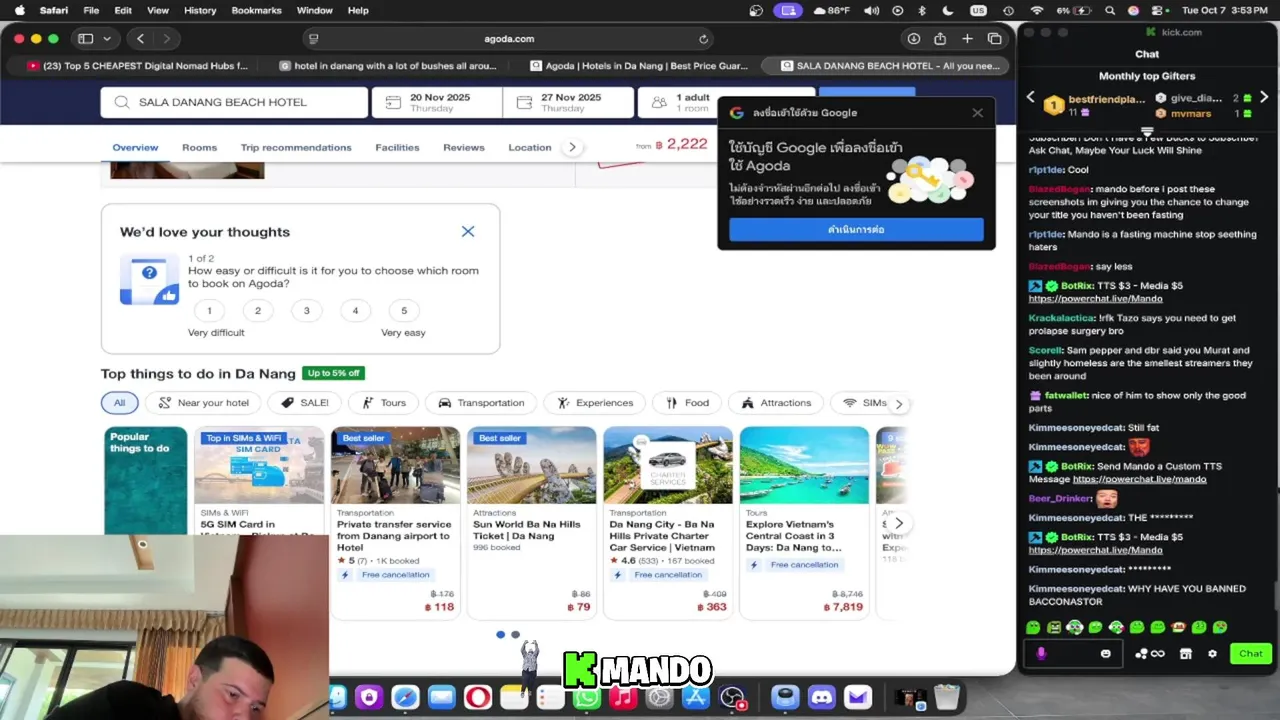Click the blue Google sign-in continue button

pos(856,229)
